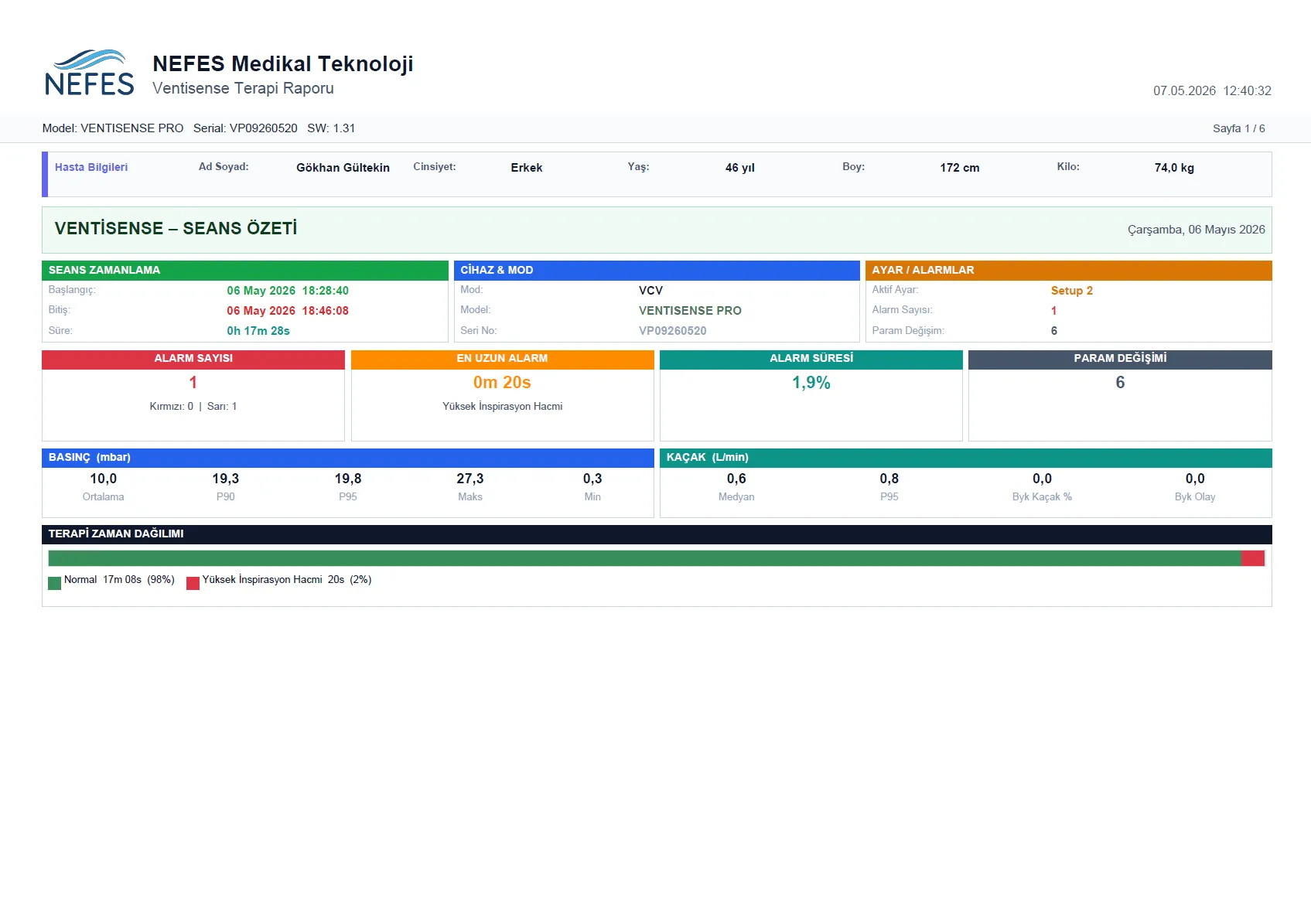Click the duration value "0h 17m 28s"
The height and width of the screenshot is (924, 1311).
pyautogui.click(x=258, y=331)
